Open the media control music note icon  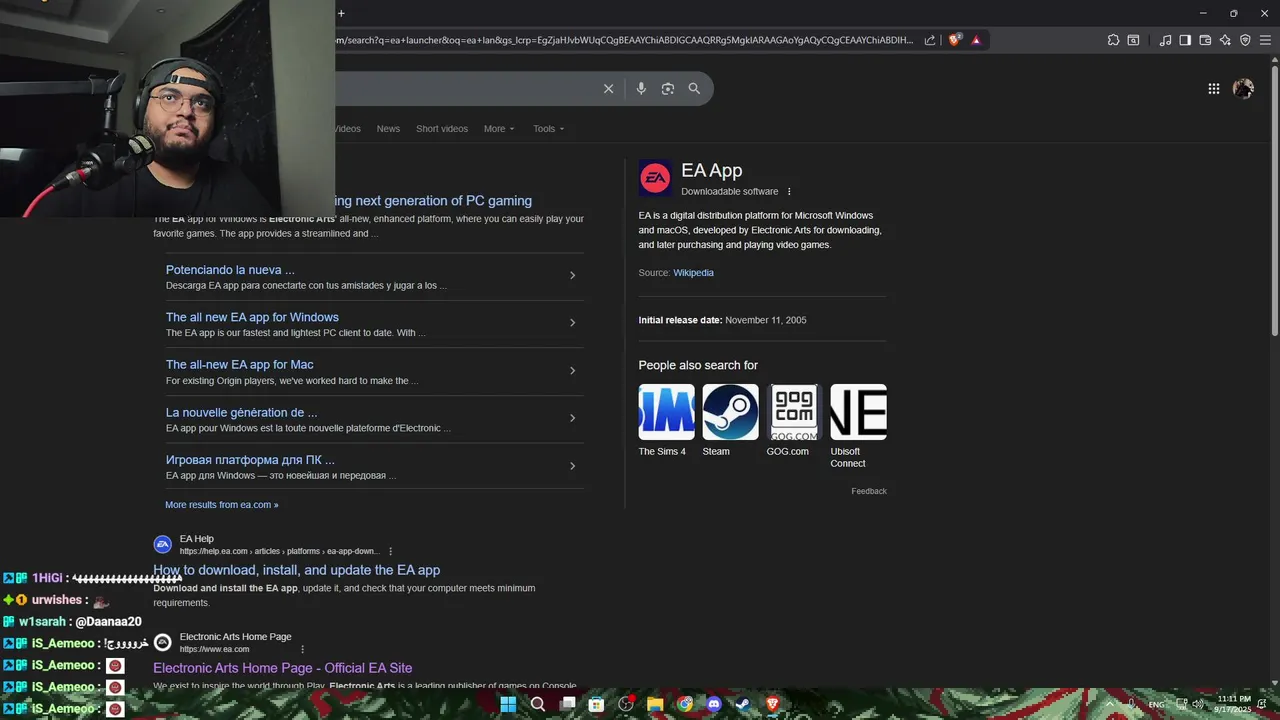[x=1165, y=40]
